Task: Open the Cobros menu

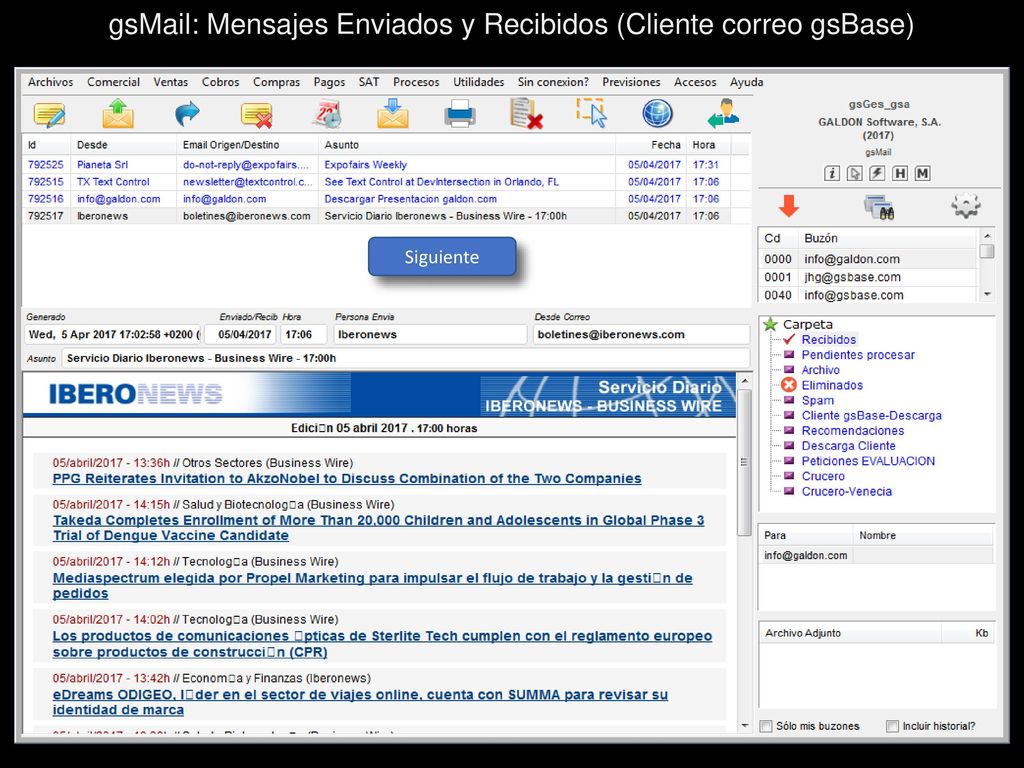Action: [x=221, y=82]
